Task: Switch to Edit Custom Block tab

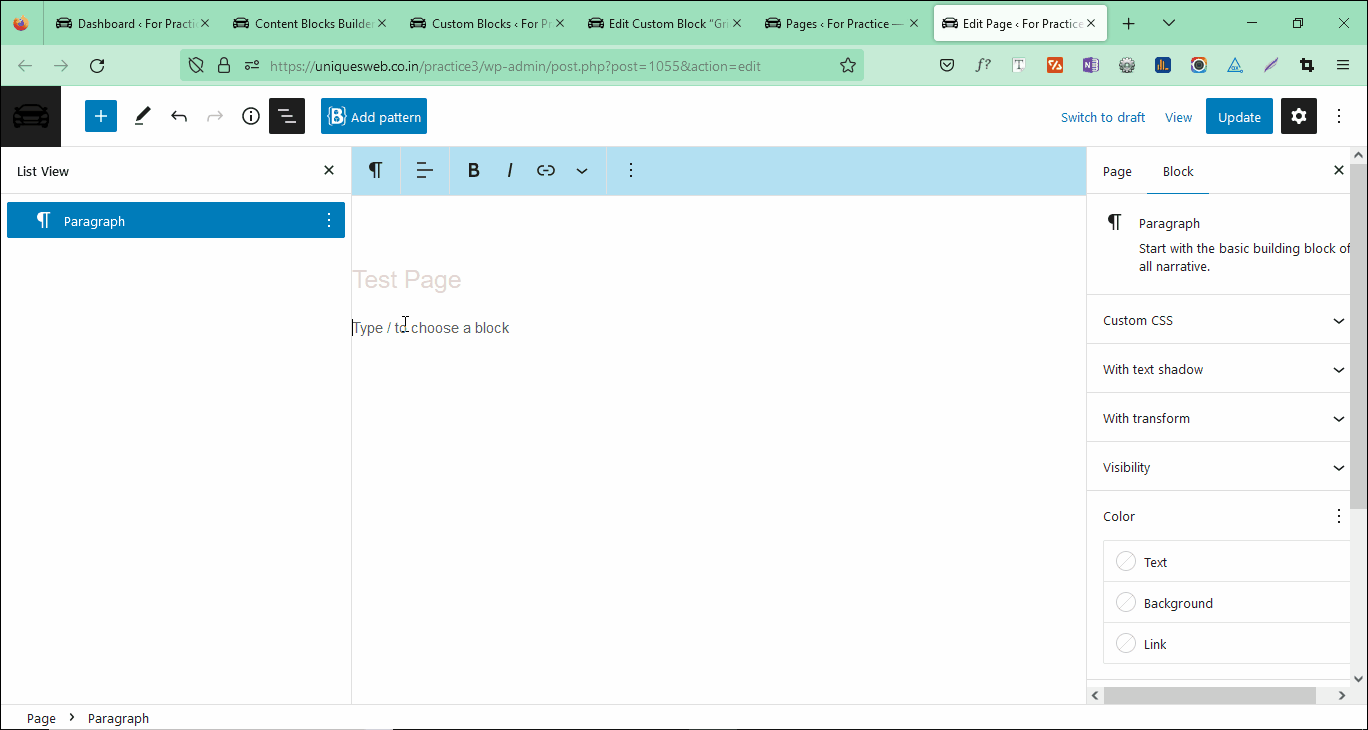Action: pos(664,24)
